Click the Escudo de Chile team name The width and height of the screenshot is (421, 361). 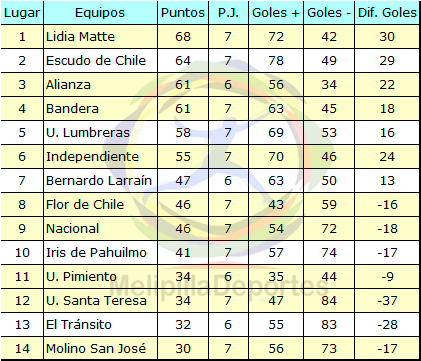96,61
